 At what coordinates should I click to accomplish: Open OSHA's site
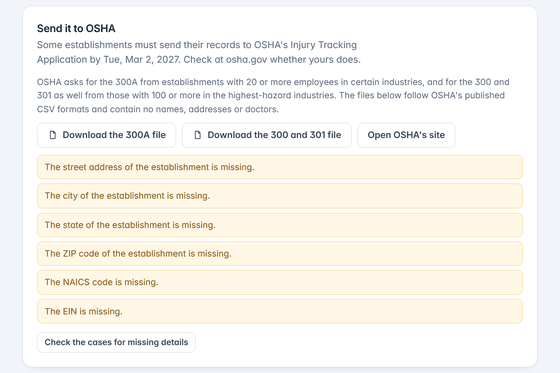coord(406,135)
